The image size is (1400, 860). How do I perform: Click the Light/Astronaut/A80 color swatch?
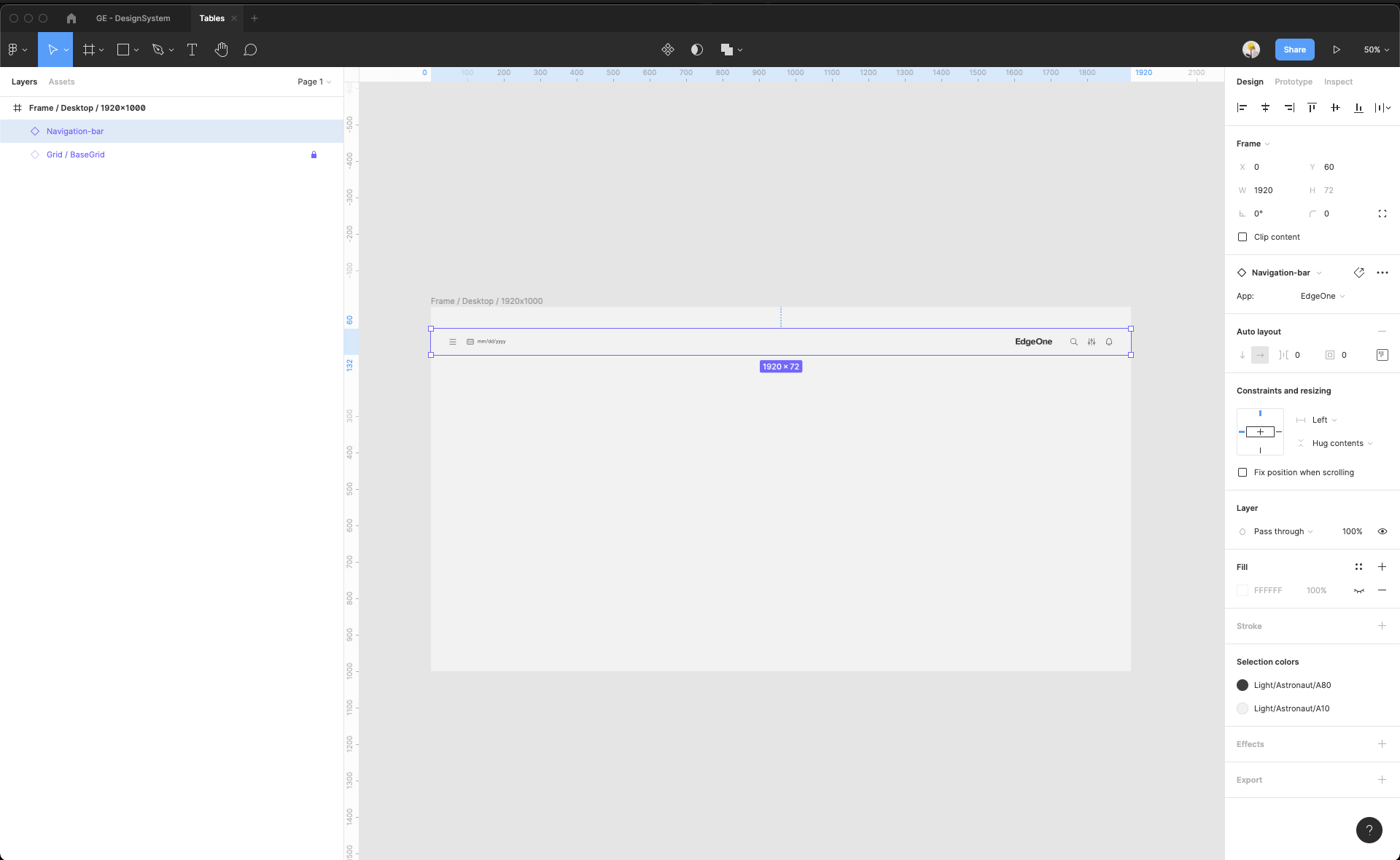(1242, 685)
